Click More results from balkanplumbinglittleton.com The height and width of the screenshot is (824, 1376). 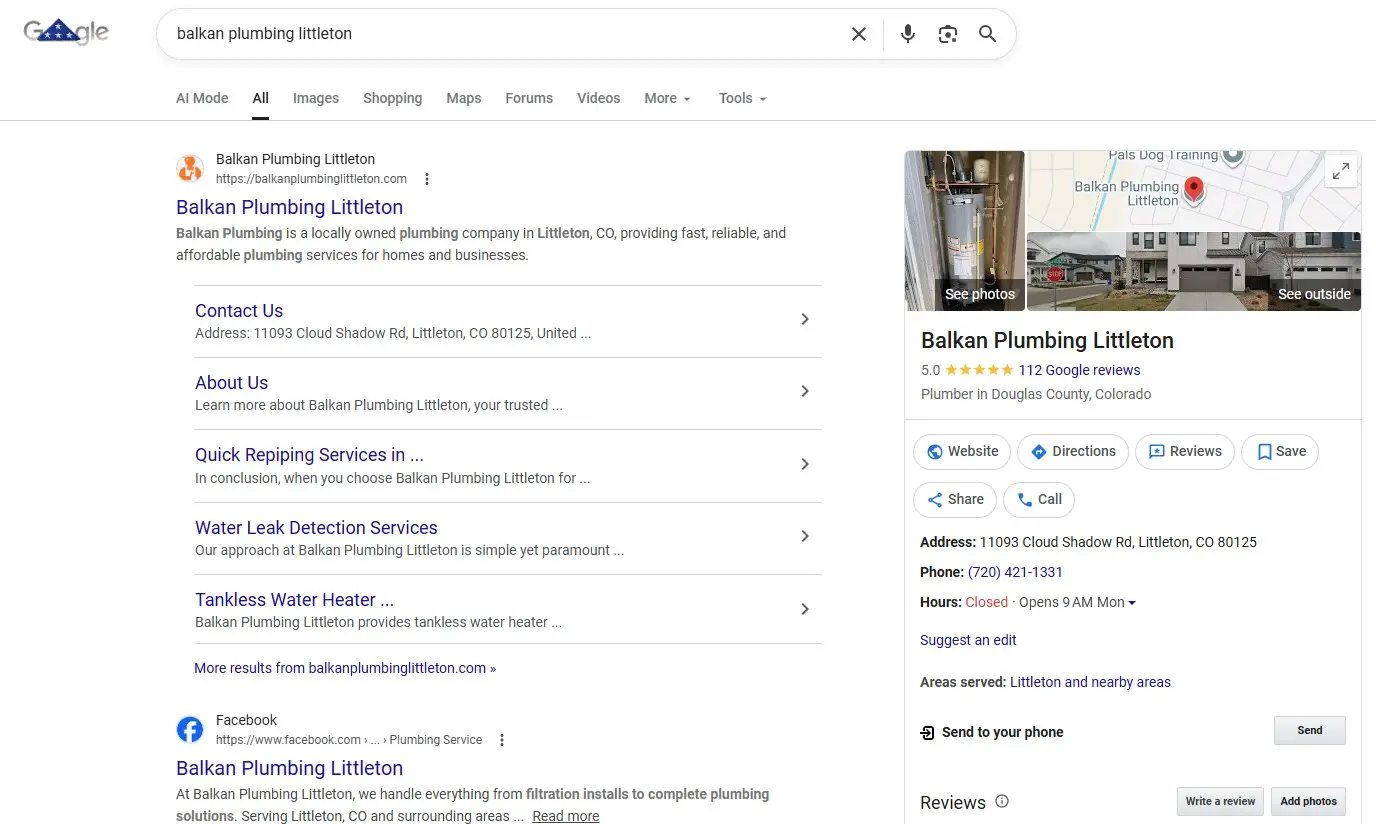pos(345,668)
